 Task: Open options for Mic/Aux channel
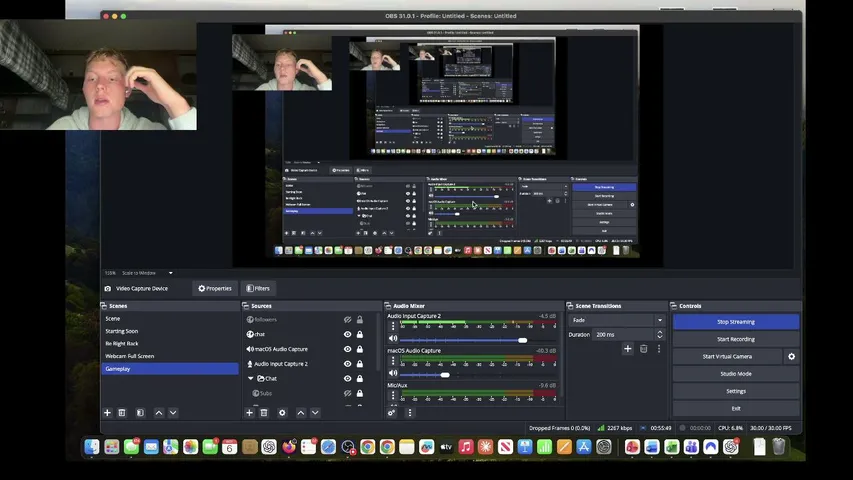pyautogui.click(x=393, y=396)
